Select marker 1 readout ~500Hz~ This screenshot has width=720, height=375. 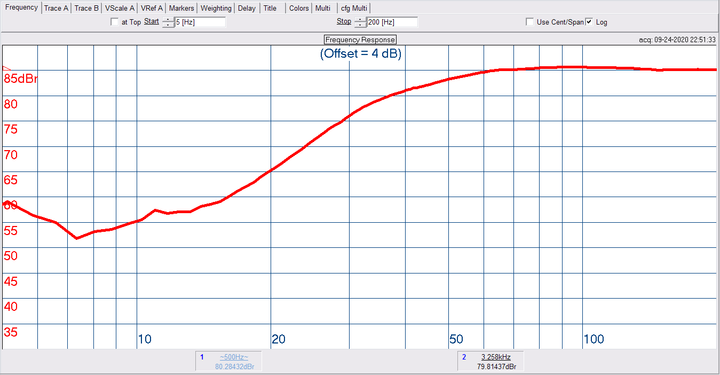pos(234,357)
